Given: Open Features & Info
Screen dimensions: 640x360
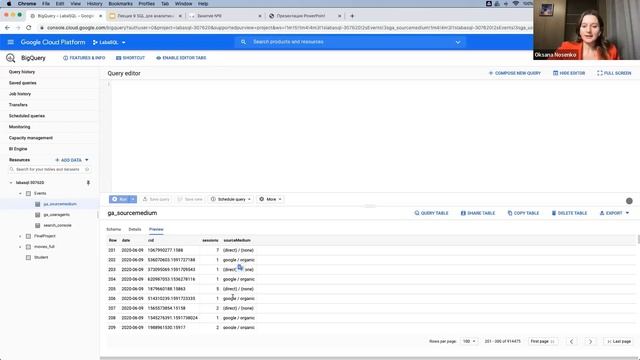Looking at the screenshot, I should [x=84, y=58].
